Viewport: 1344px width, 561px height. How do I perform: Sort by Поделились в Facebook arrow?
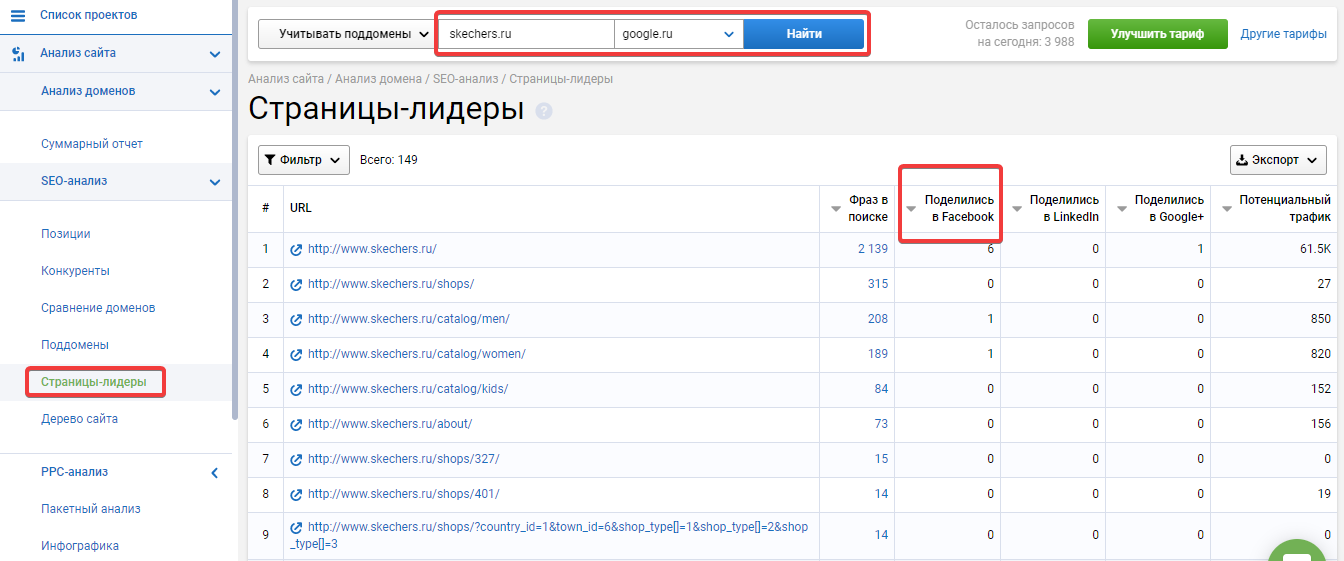(911, 209)
